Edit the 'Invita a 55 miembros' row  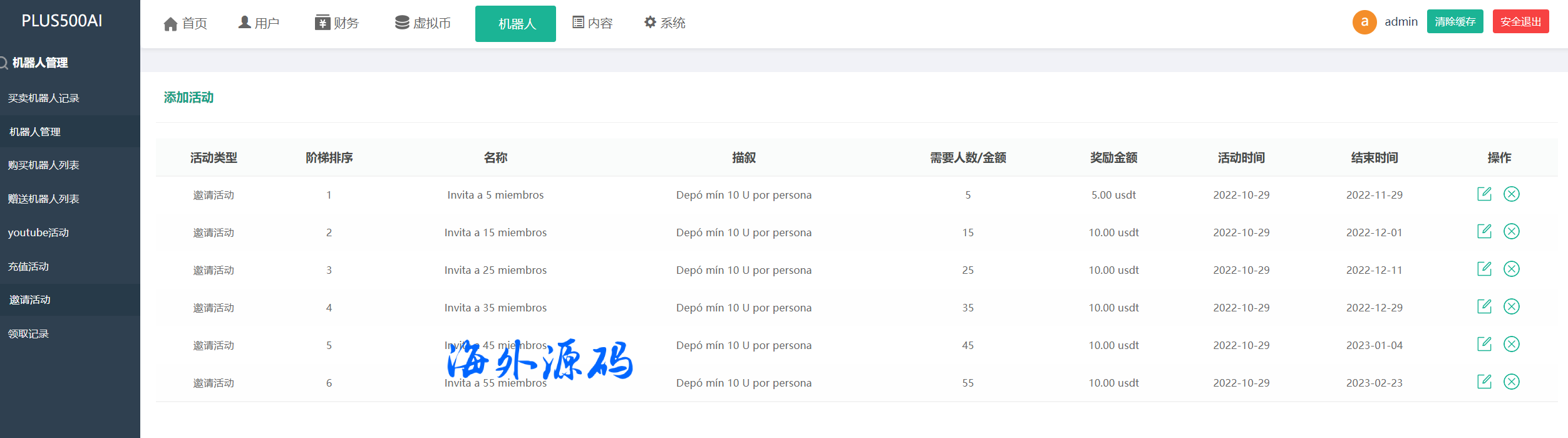(1483, 382)
